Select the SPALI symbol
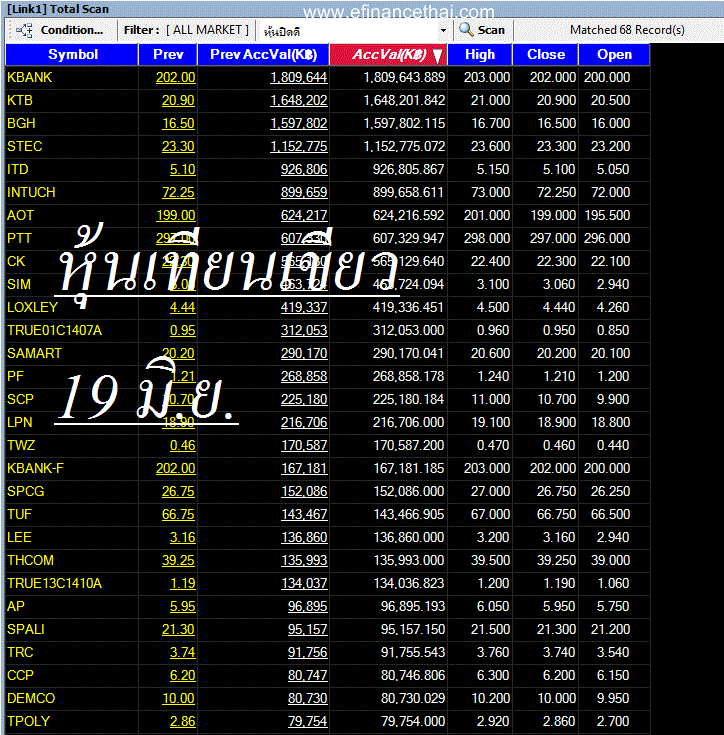Image resolution: width=724 pixels, height=735 pixels. pyautogui.click(x=26, y=629)
